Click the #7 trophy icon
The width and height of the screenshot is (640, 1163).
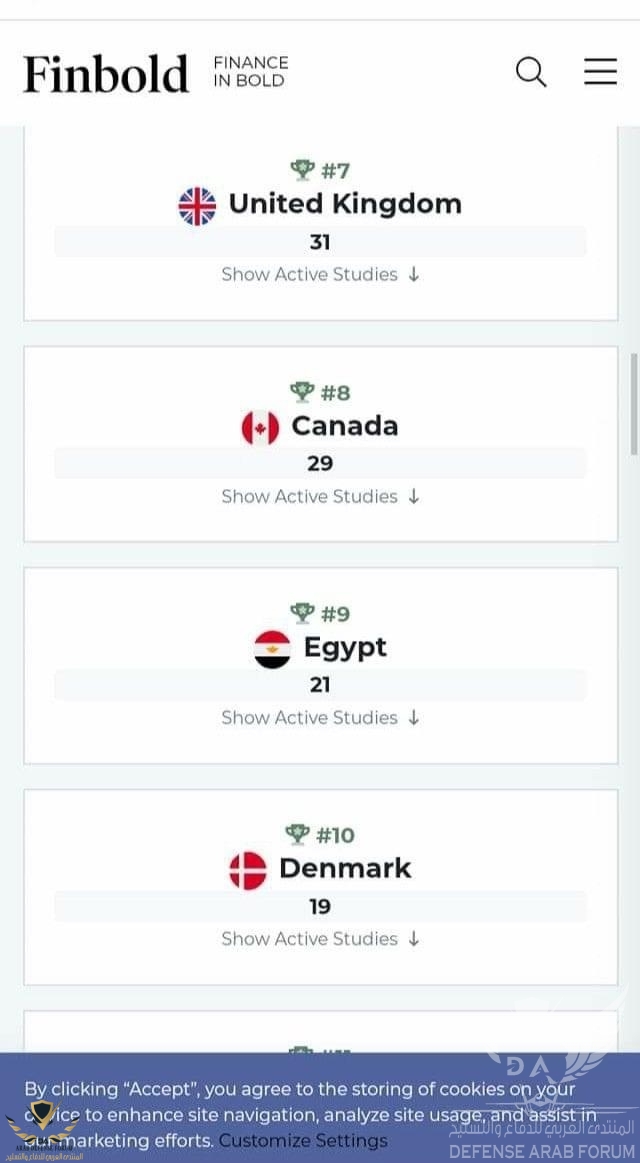(302, 169)
